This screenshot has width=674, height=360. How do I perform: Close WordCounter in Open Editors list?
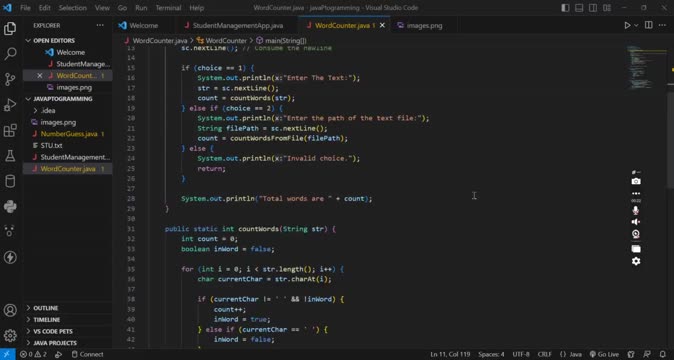[40, 76]
